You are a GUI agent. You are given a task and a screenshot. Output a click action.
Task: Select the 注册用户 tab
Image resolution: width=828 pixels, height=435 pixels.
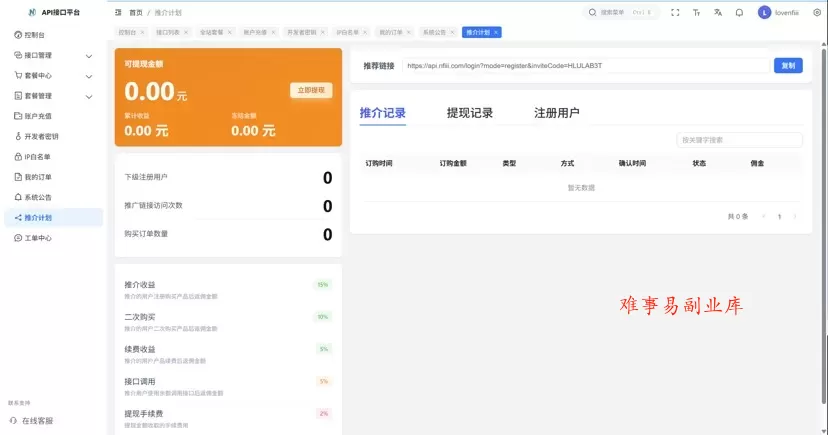557,113
